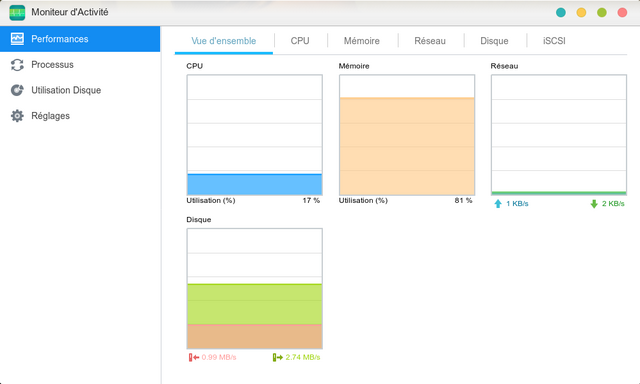Open the Mémoire tab
640x384 pixels.
point(362,41)
